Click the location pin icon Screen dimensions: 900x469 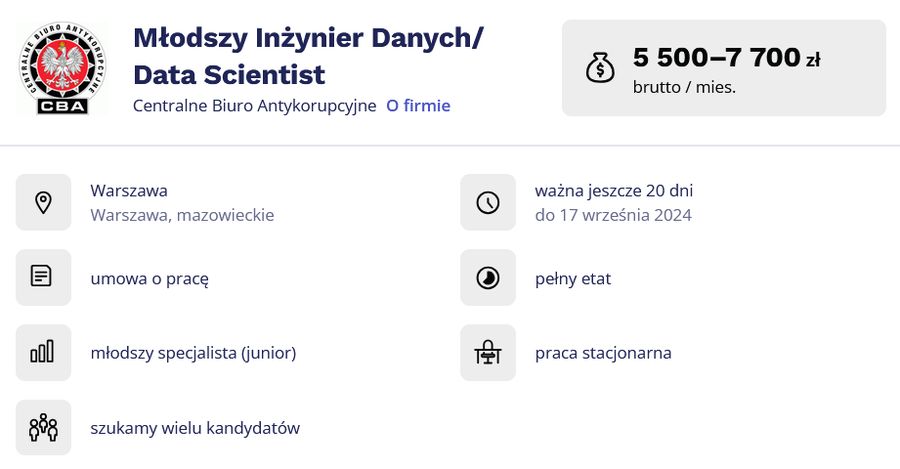[x=44, y=203]
